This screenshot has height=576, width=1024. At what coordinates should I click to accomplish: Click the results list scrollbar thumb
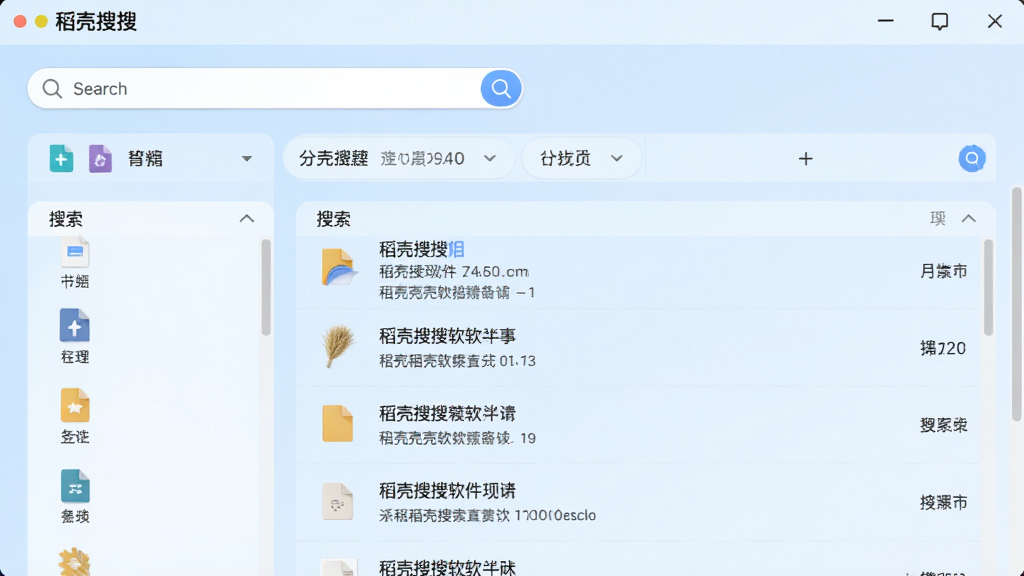(x=988, y=287)
